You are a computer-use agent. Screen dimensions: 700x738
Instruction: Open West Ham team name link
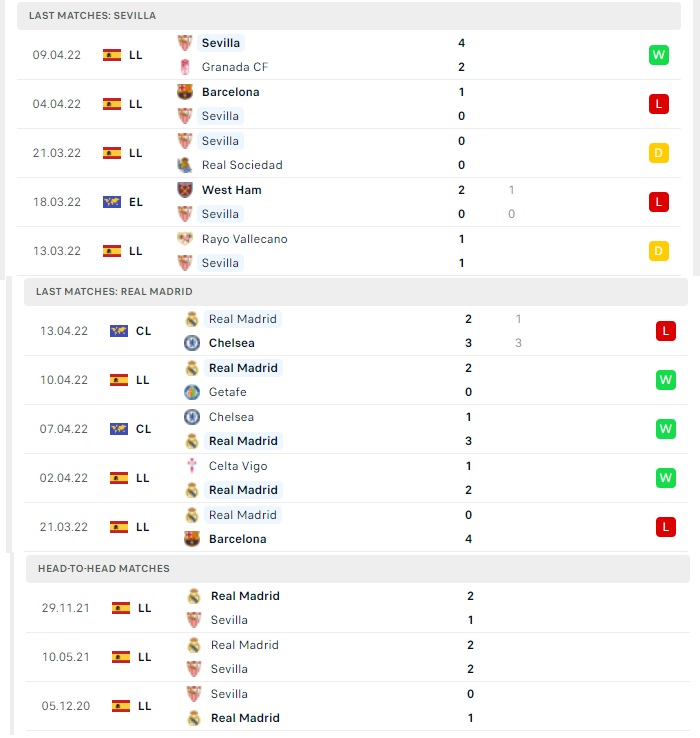[232, 190]
